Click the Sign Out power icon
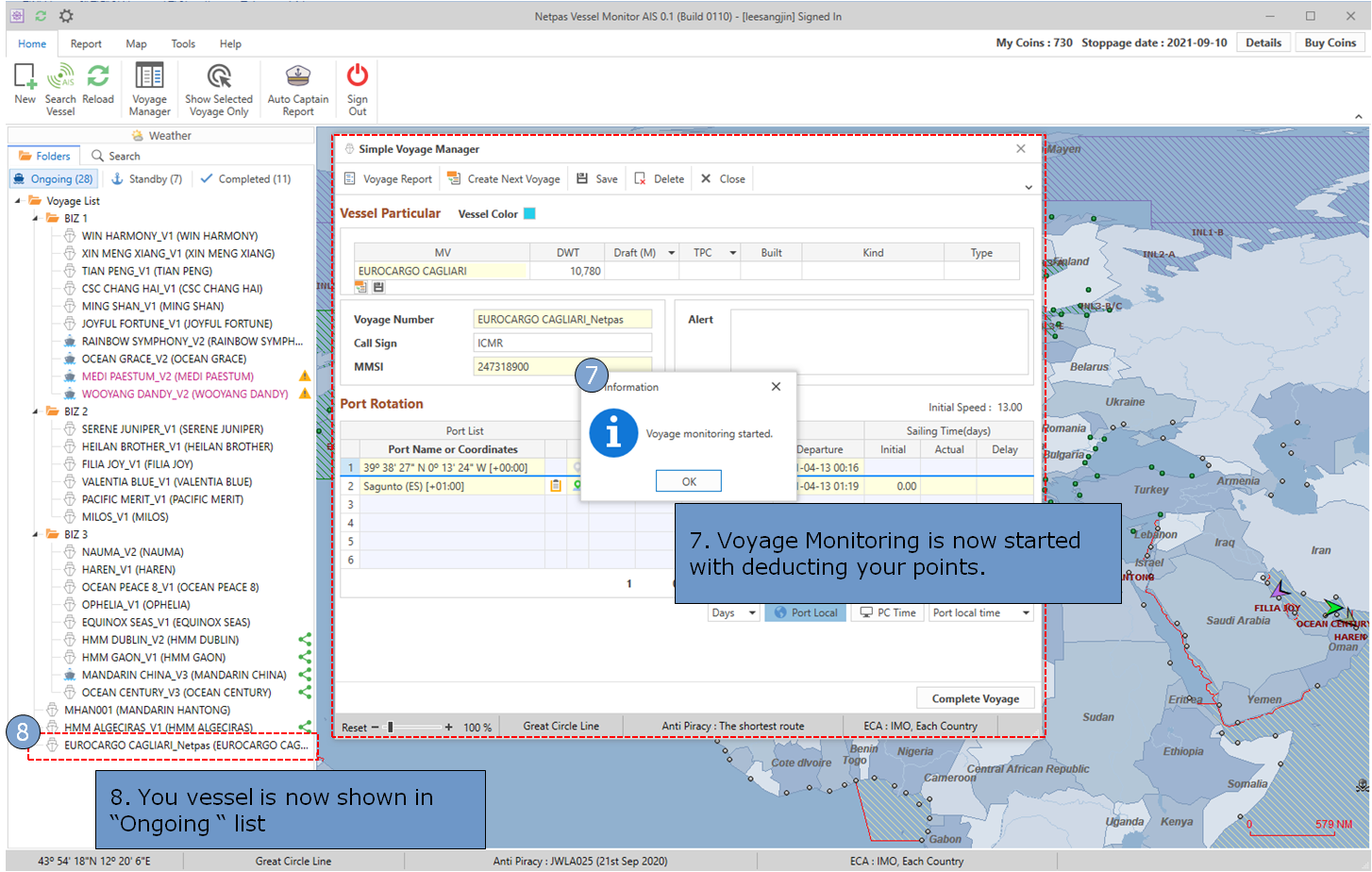 [x=358, y=77]
